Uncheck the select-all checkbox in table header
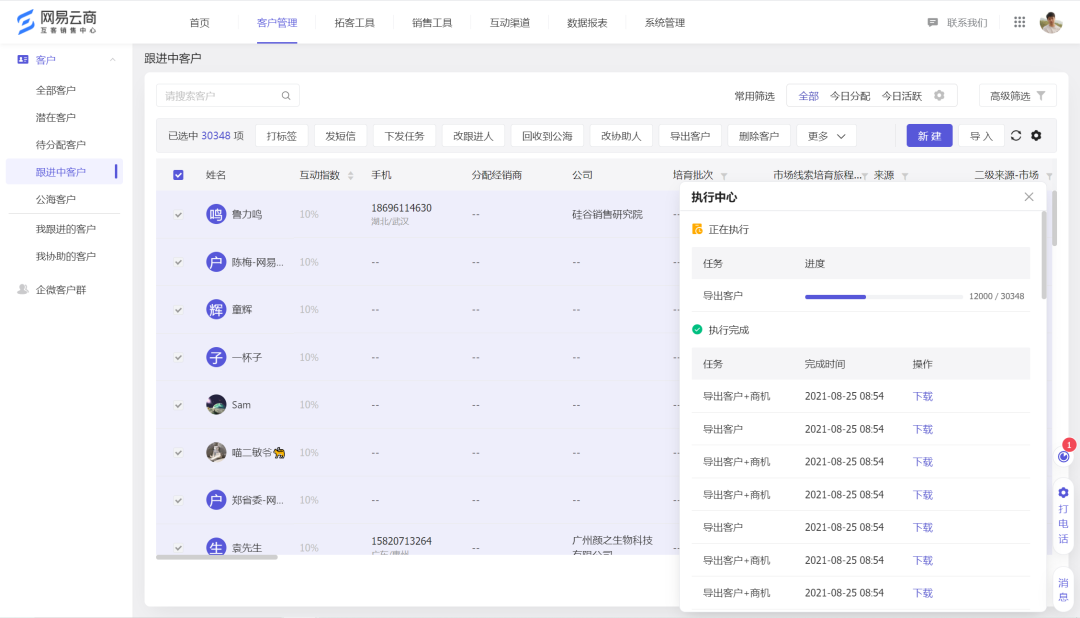Image resolution: width=1080 pixels, height=618 pixels. pyautogui.click(x=178, y=174)
